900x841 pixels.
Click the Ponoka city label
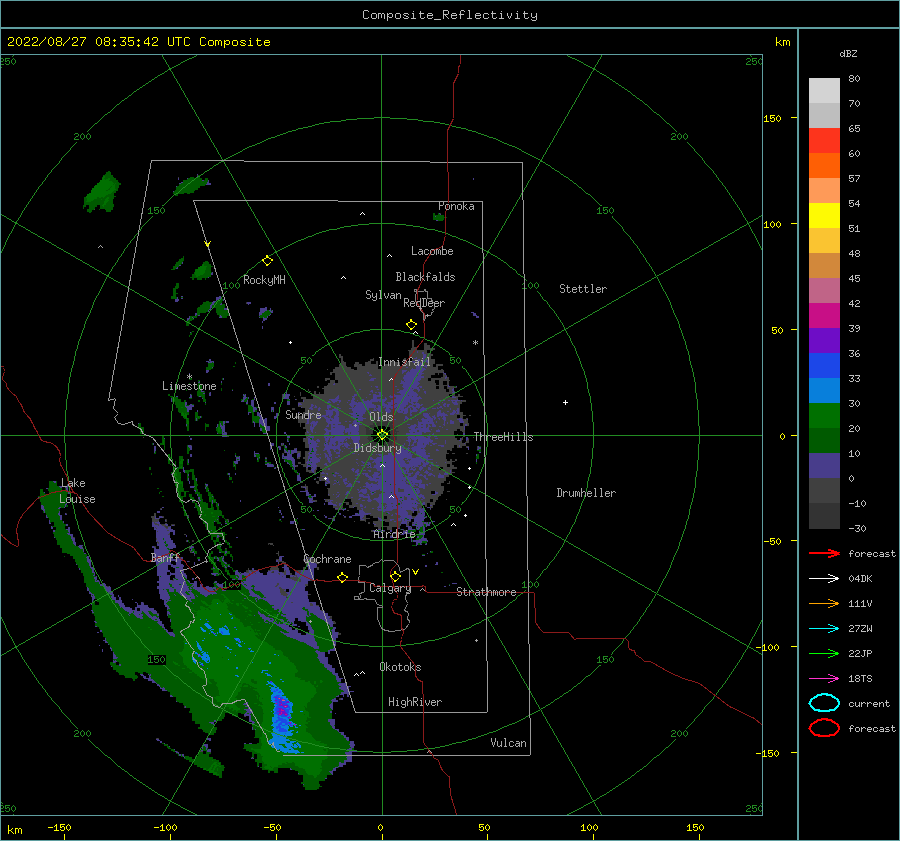coord(456,206)
